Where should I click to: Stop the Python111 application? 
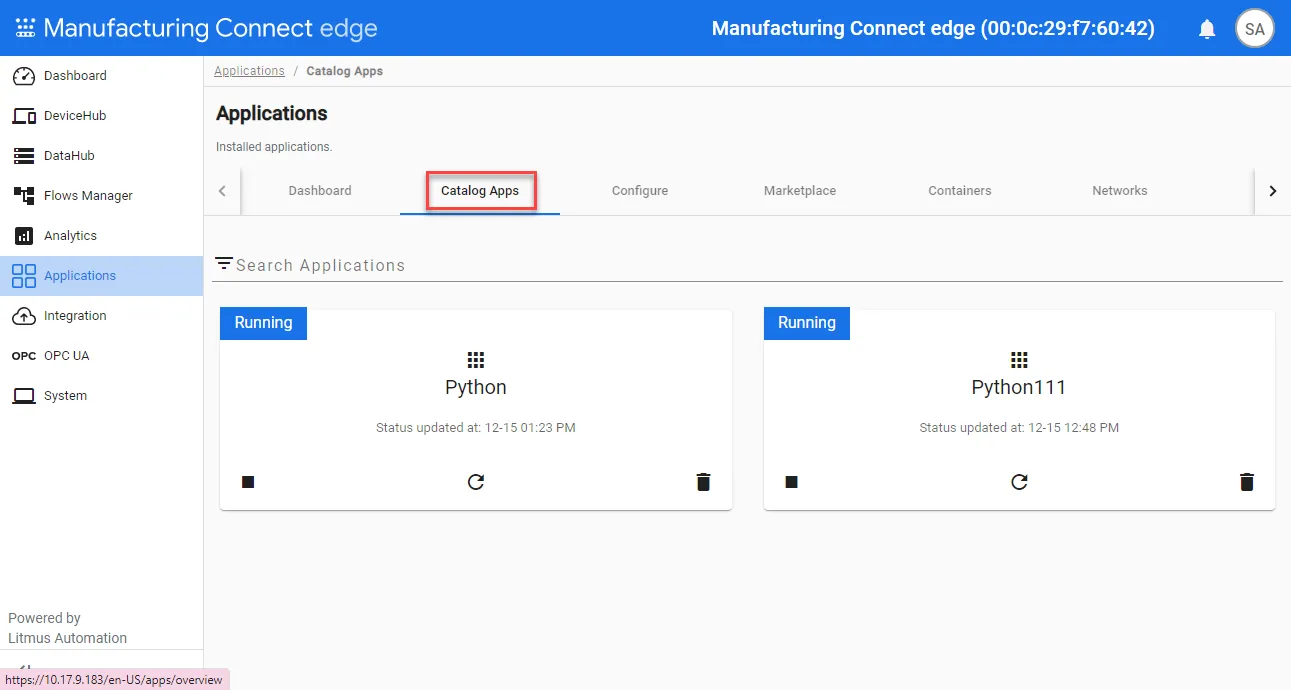tap(791, 482)
